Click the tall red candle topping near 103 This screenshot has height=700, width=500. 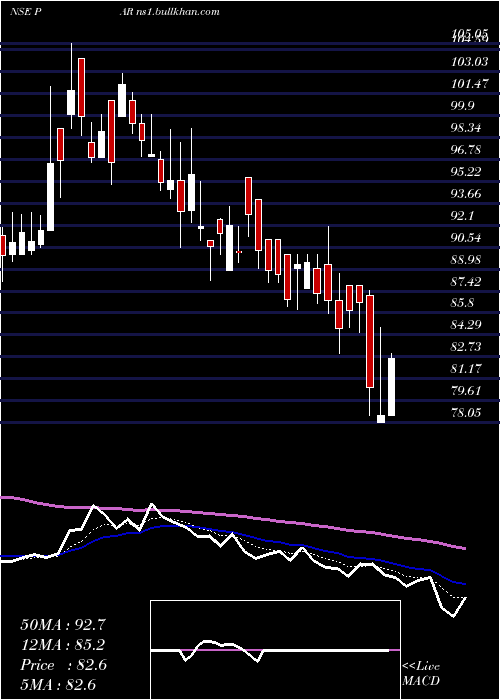pos(81,88)
